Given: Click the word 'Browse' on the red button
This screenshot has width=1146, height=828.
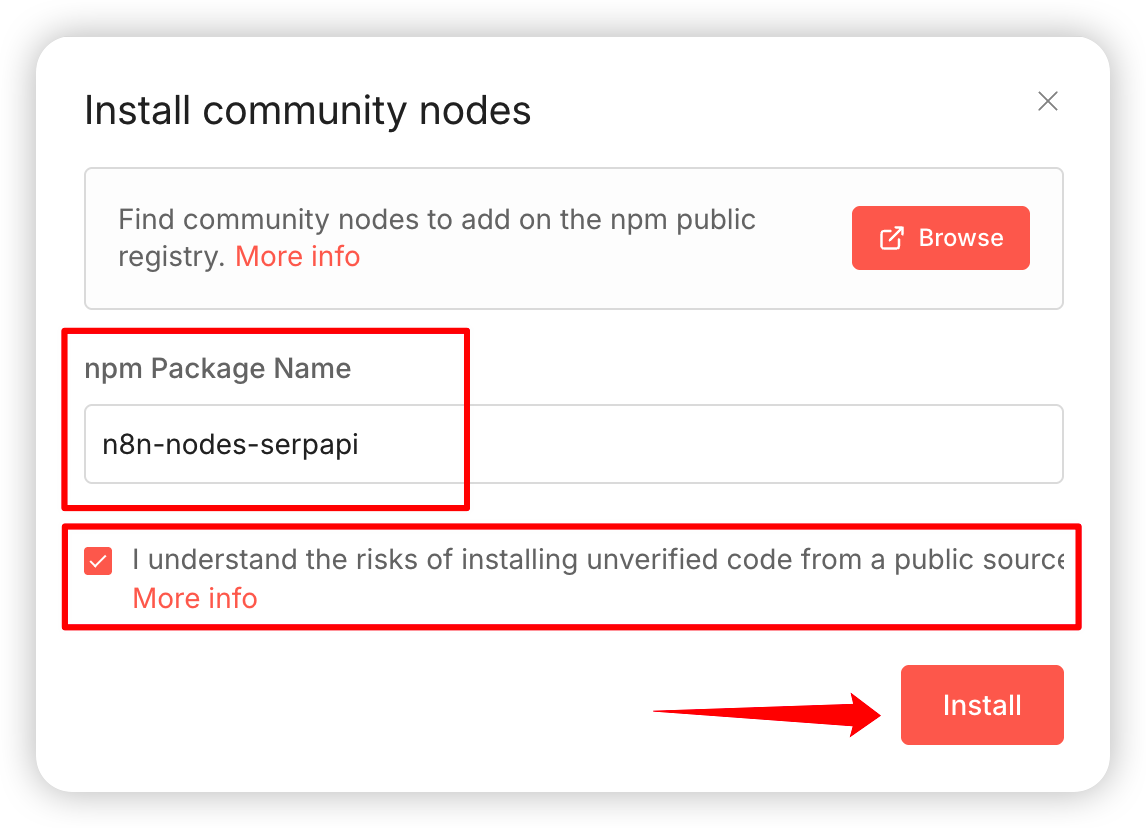Looking at the screenshot, I should coord(960,238).
